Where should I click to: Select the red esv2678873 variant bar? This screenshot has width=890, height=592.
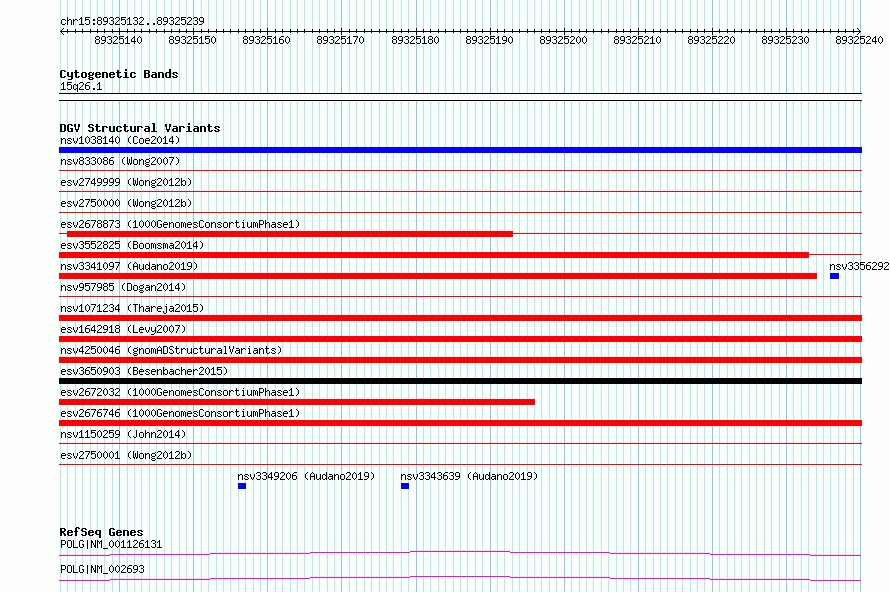290,234
